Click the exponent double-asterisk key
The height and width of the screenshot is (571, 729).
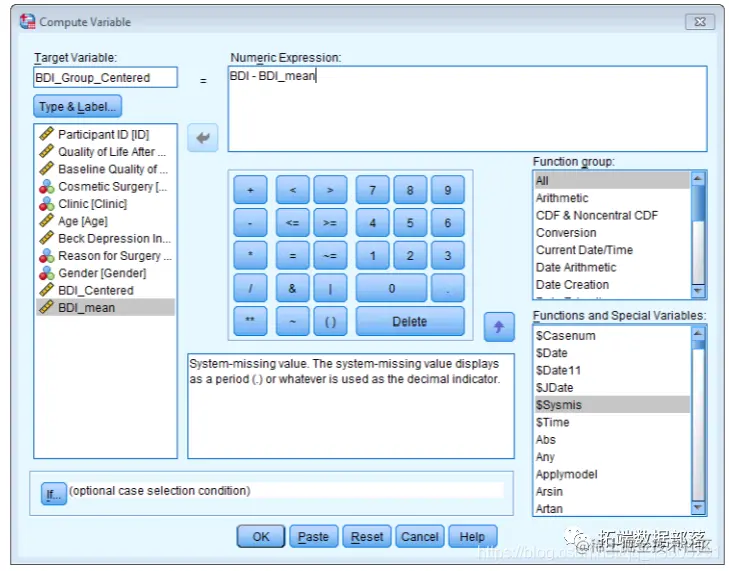pyautogui.click(x=250, y=321)
